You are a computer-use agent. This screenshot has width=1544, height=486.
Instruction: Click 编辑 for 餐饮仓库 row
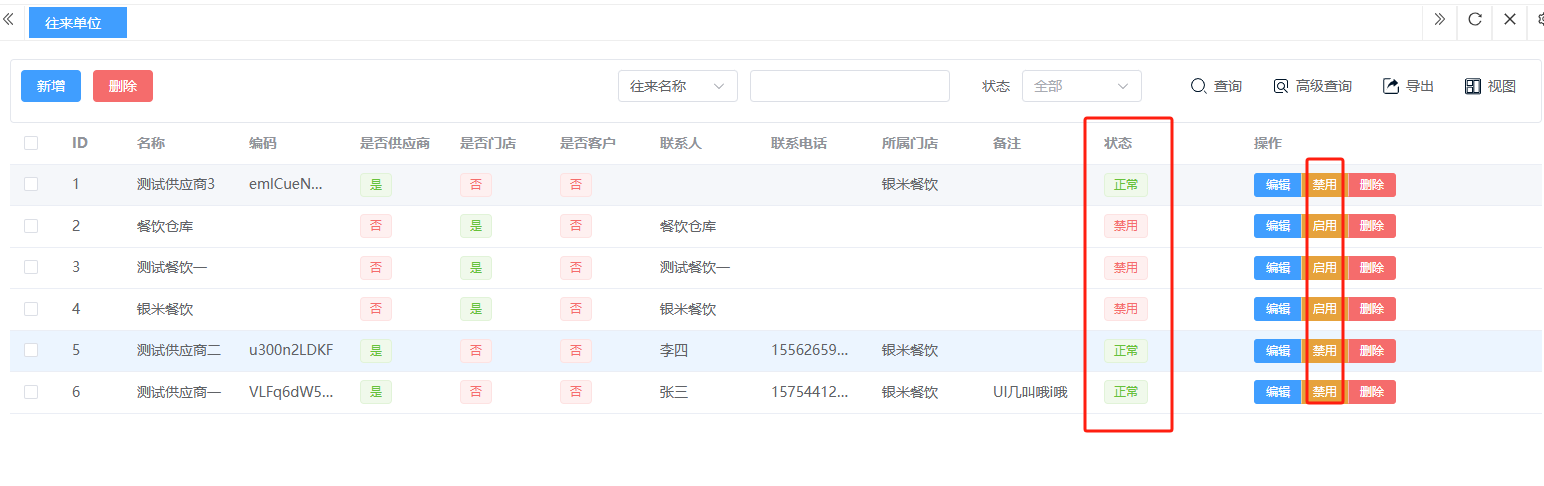1278,226
